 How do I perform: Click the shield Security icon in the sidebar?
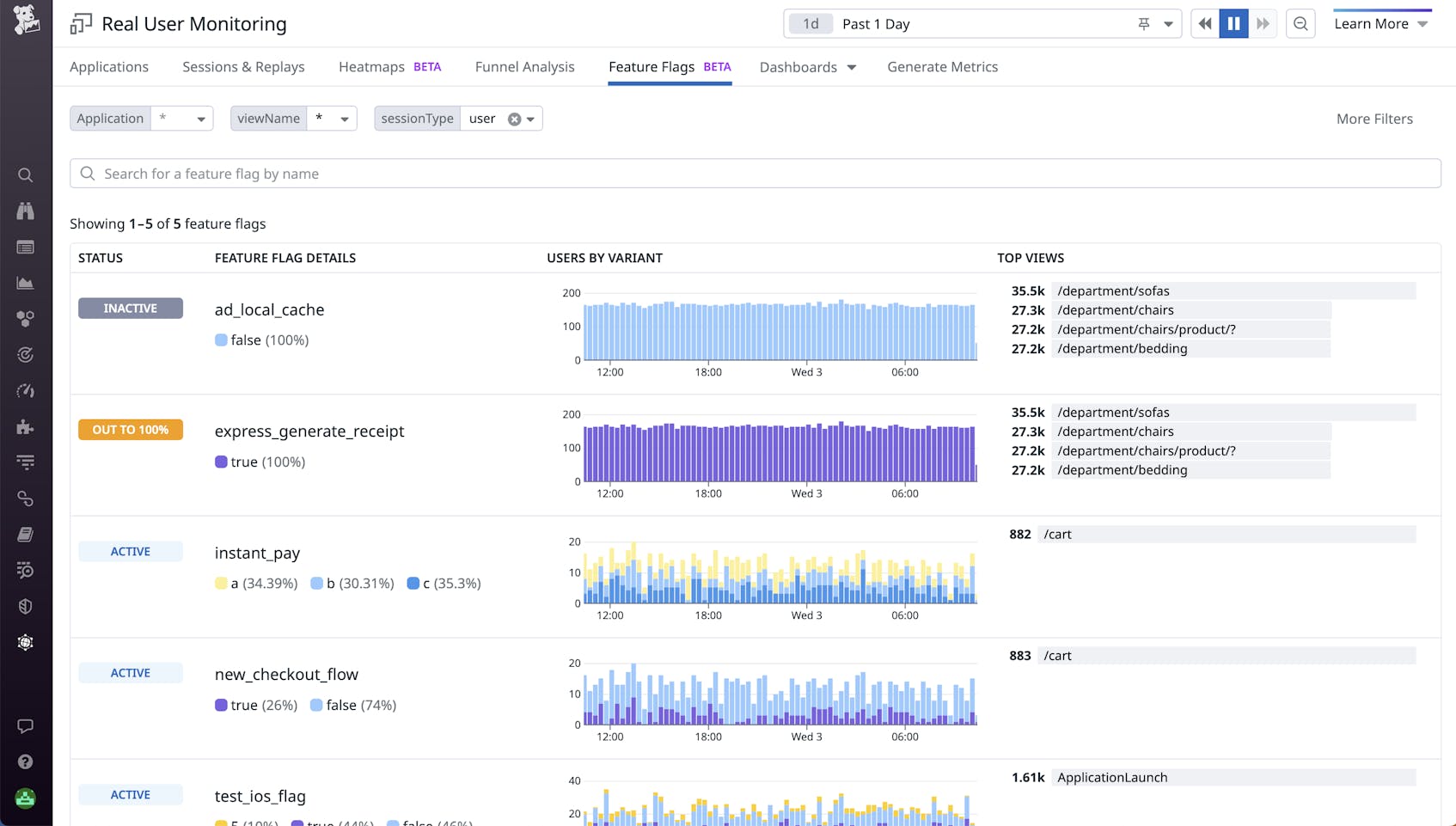coord(26,606)
